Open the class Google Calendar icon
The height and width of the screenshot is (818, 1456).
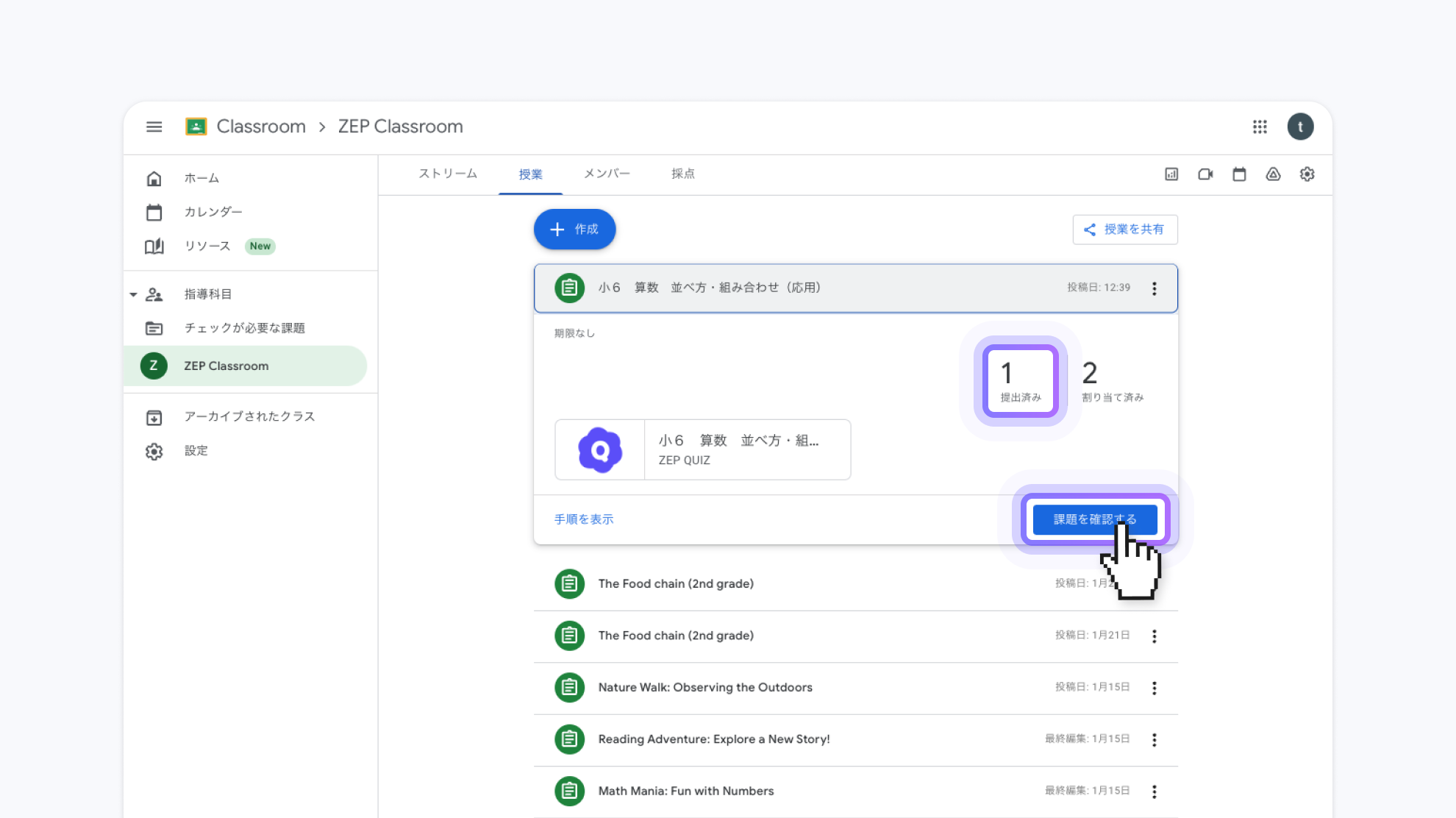pyautogui.click(x=1239, y=174)
